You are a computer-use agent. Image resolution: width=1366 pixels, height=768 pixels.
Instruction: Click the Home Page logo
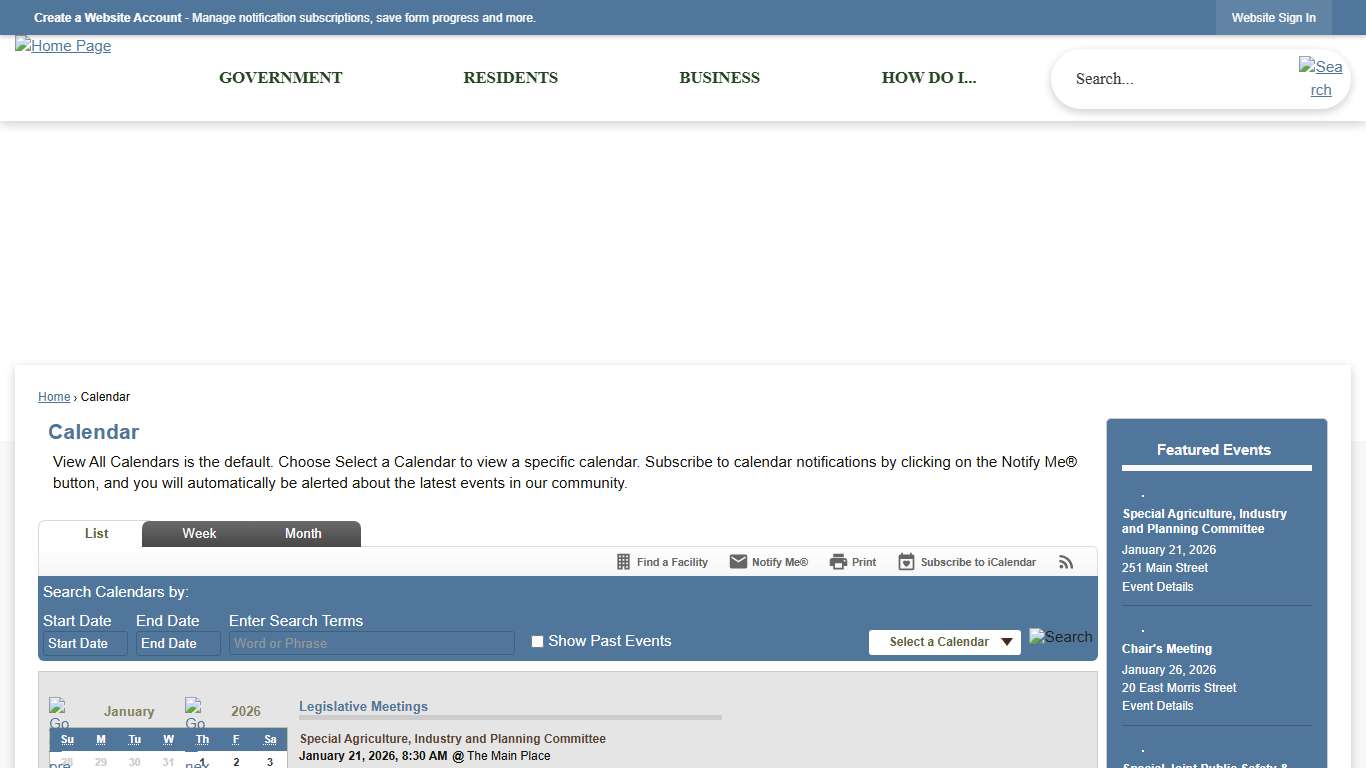coord(62,46)
